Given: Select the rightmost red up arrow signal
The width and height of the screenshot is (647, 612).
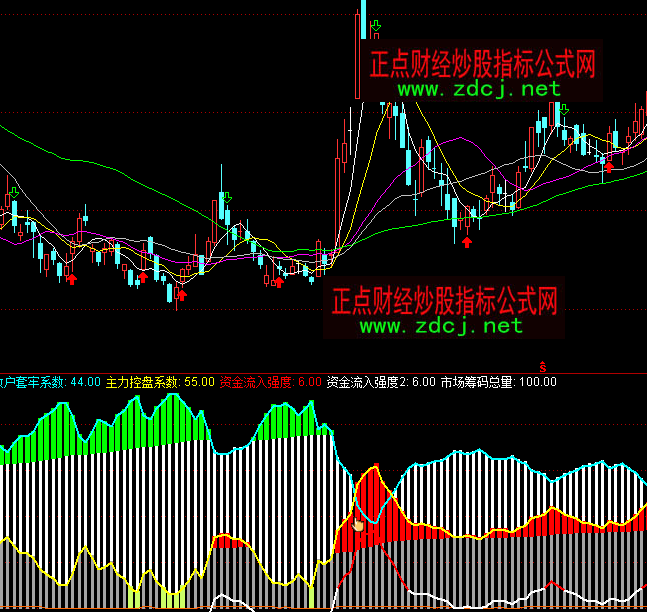Looking at the screenshot, I should pos(608,167).
